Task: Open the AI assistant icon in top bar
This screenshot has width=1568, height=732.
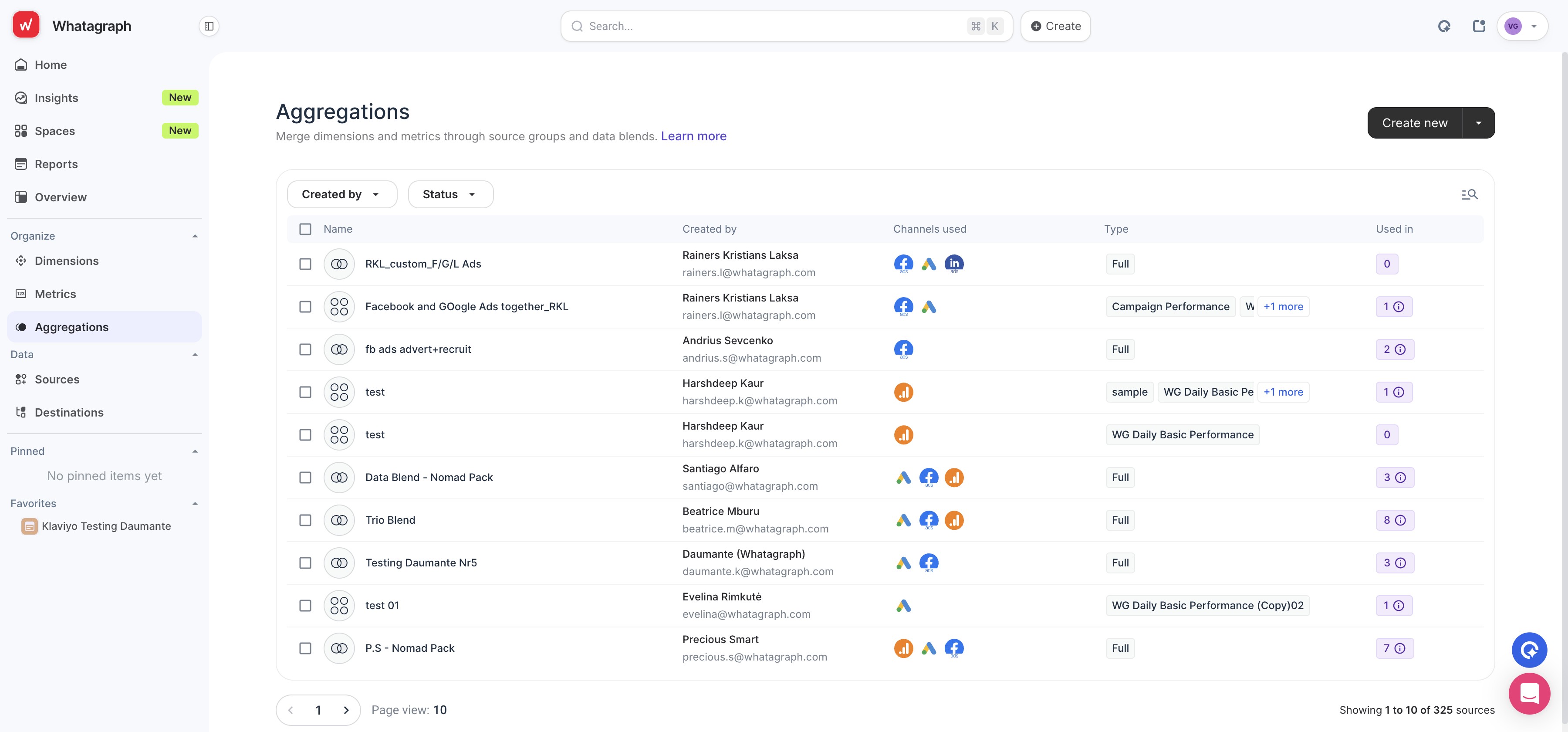Action: click(1444, 26)
